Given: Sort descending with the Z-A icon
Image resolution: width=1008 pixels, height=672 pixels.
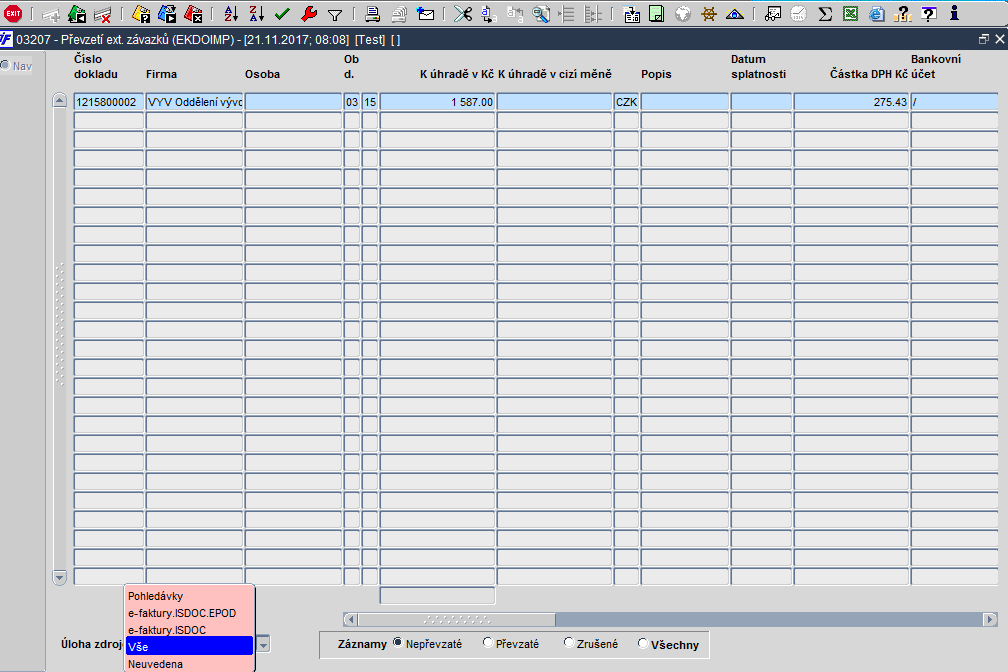Looking at the screenshot, I should pos(256,14).
